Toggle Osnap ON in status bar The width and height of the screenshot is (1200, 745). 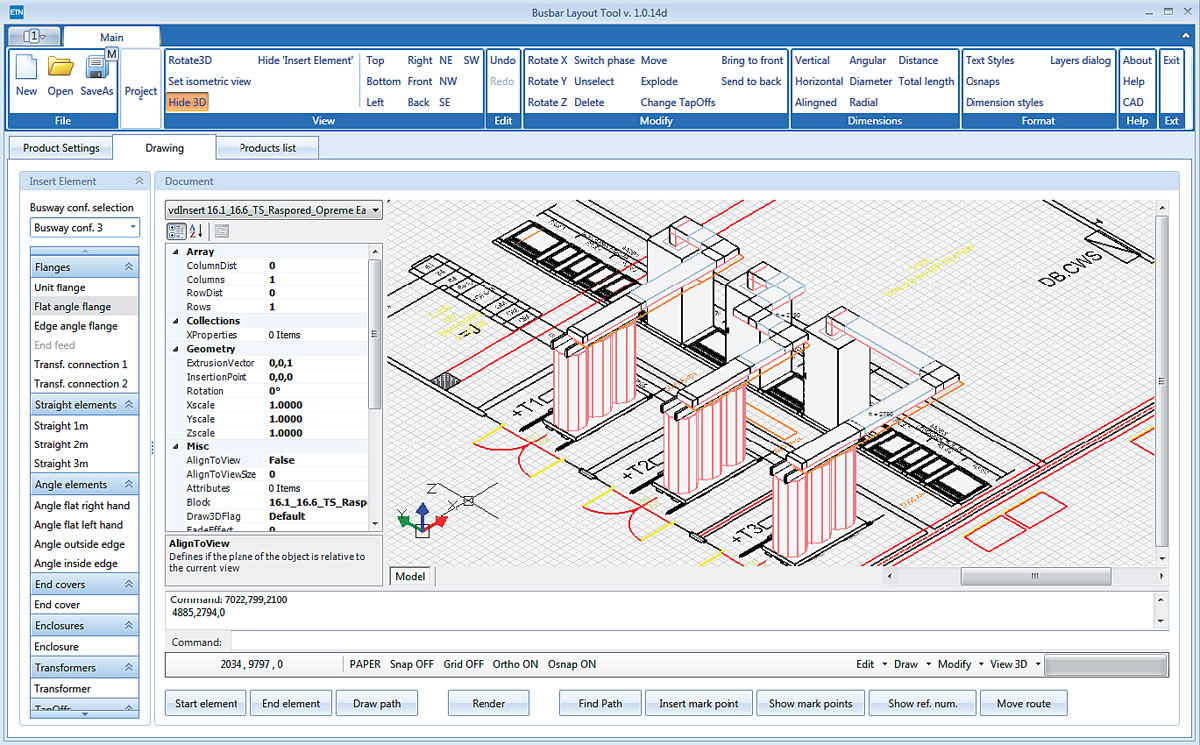572,664
